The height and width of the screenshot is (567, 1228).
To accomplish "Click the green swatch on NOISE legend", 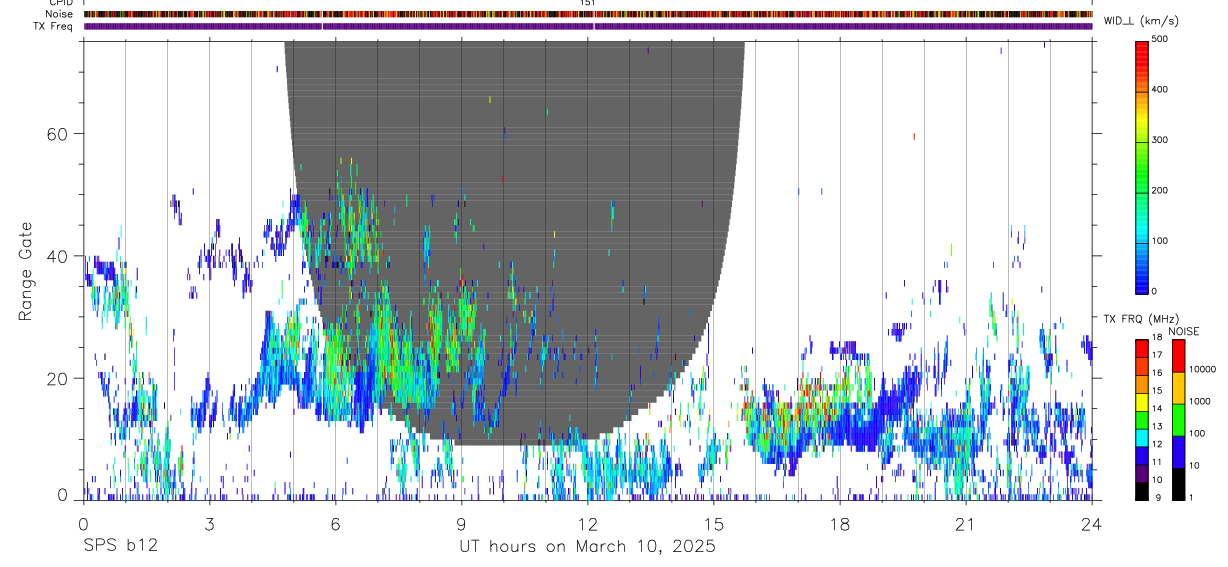I will tap(1178, 420).
